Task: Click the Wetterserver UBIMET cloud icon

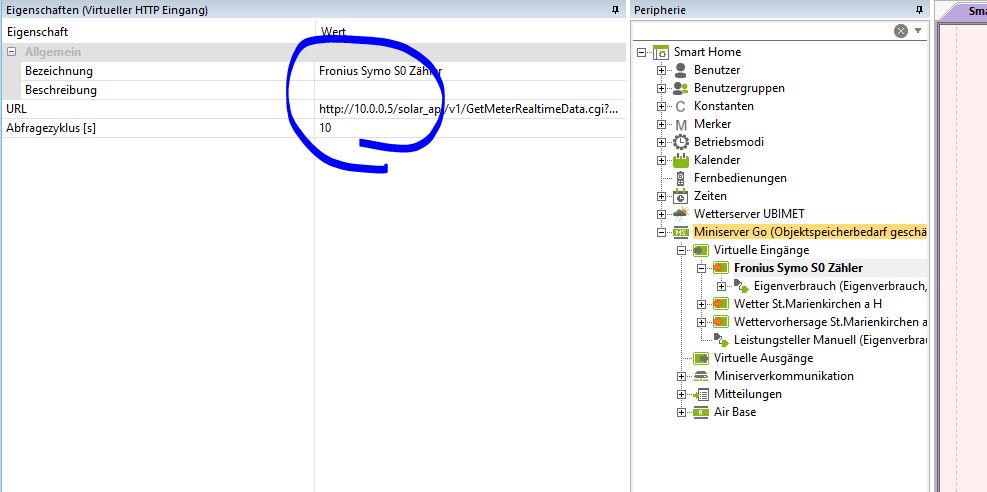Action: (681, 214)
